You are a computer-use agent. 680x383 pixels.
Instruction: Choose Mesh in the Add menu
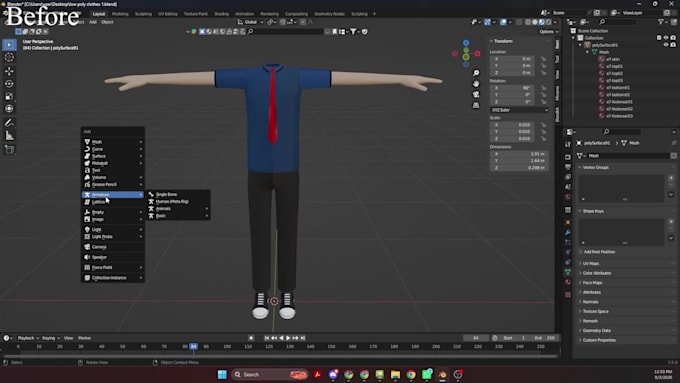[x=113, y=142]
